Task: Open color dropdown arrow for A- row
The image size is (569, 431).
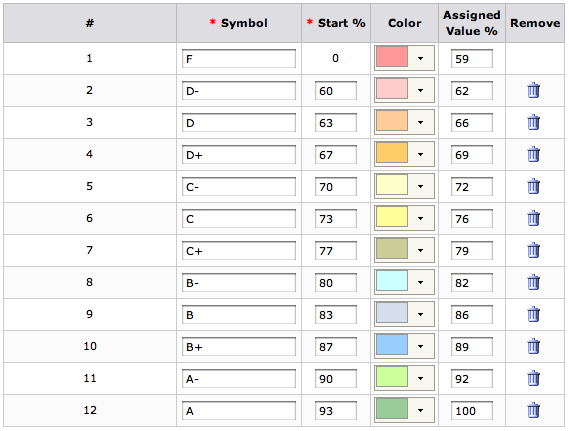Action: tap(421, 378)
